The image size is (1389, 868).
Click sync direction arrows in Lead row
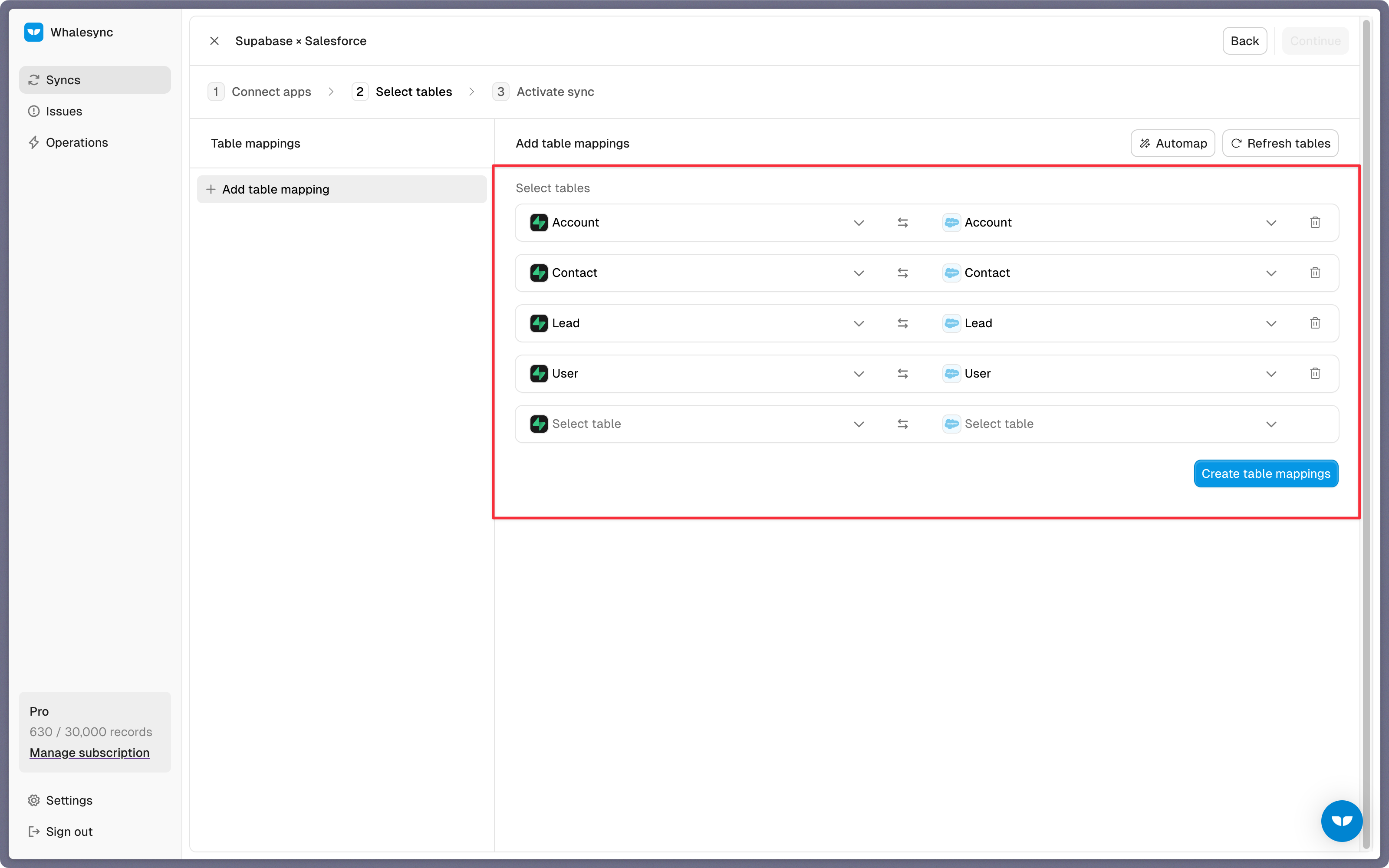click(x=903, y=323)
